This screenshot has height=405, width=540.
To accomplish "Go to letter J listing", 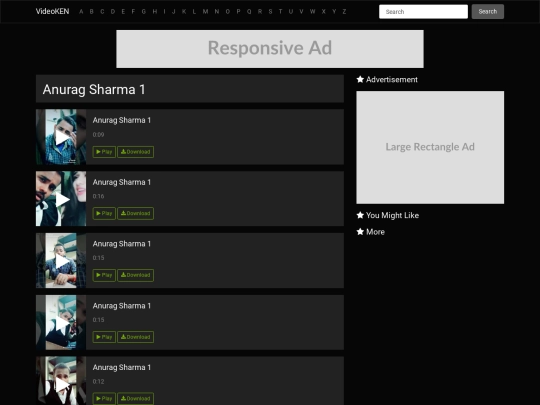I will pyautogui.click(x=174, y=12).
